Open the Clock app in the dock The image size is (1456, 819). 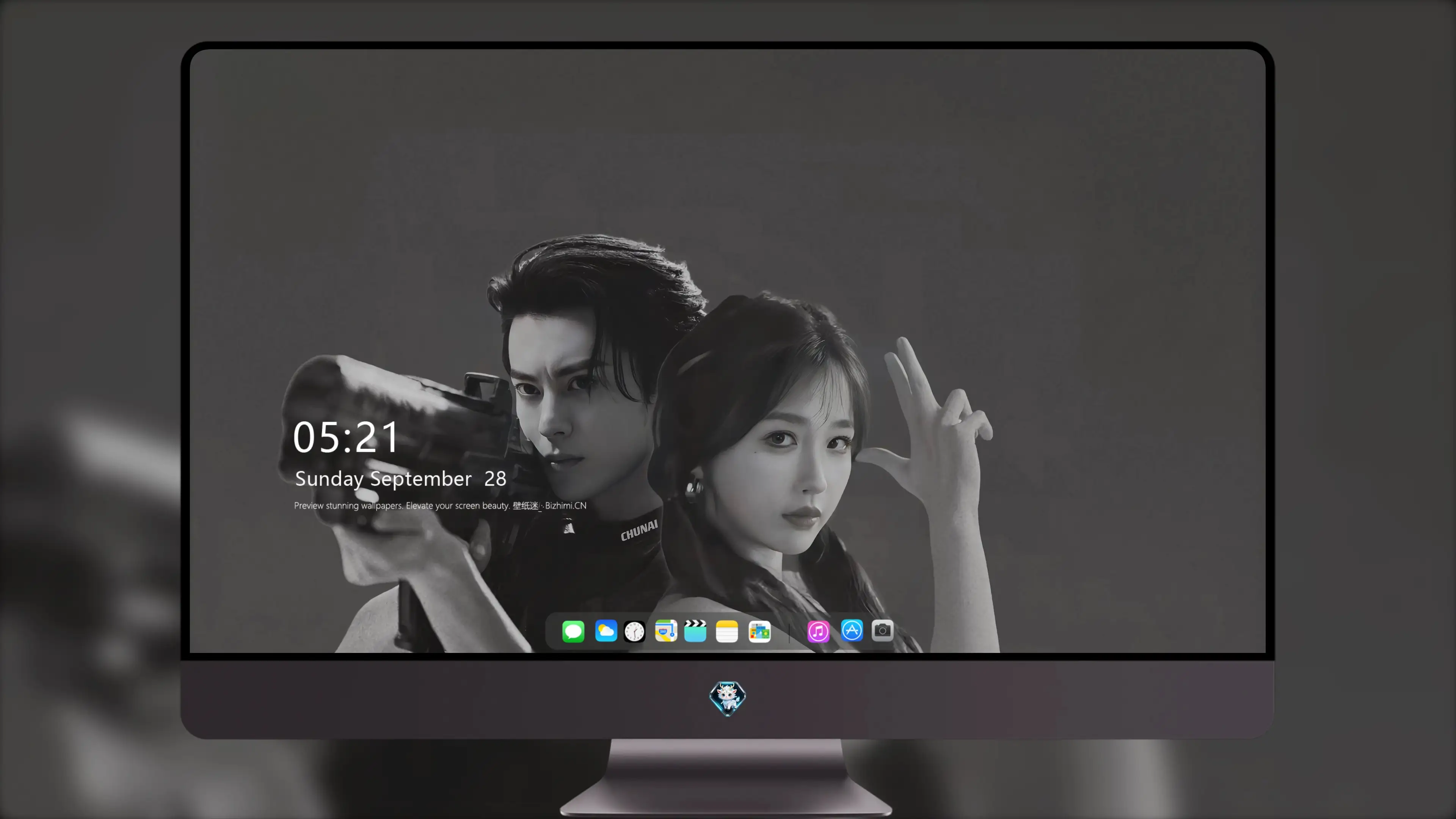(634, 631)
